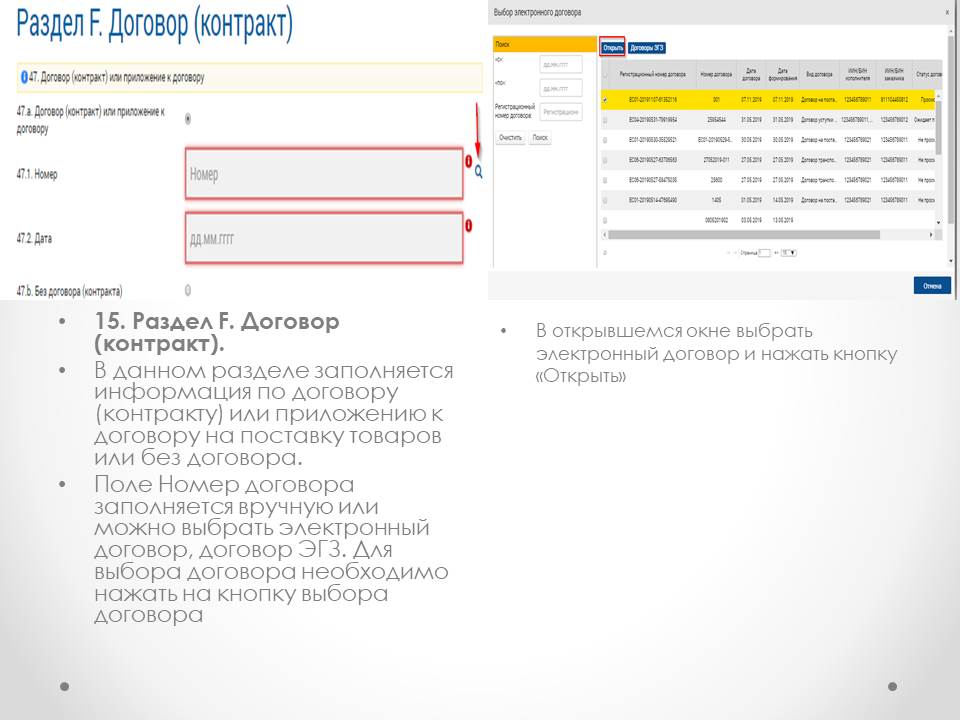
Task: Click the magnifier icon to choose a contract
Action: 478,172
